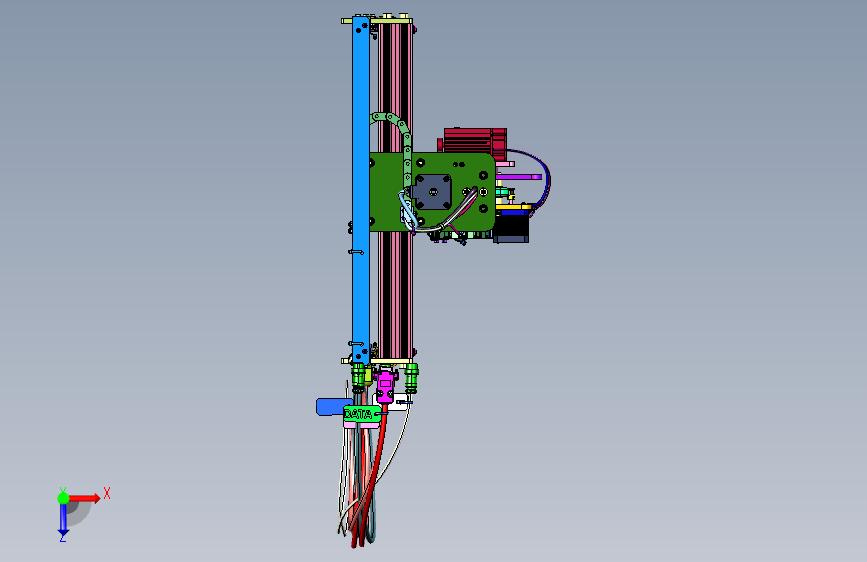This screenshot has width=867, height=562.
Task: Select the magenta D-sub connector
Action: (x=385, y=386)
